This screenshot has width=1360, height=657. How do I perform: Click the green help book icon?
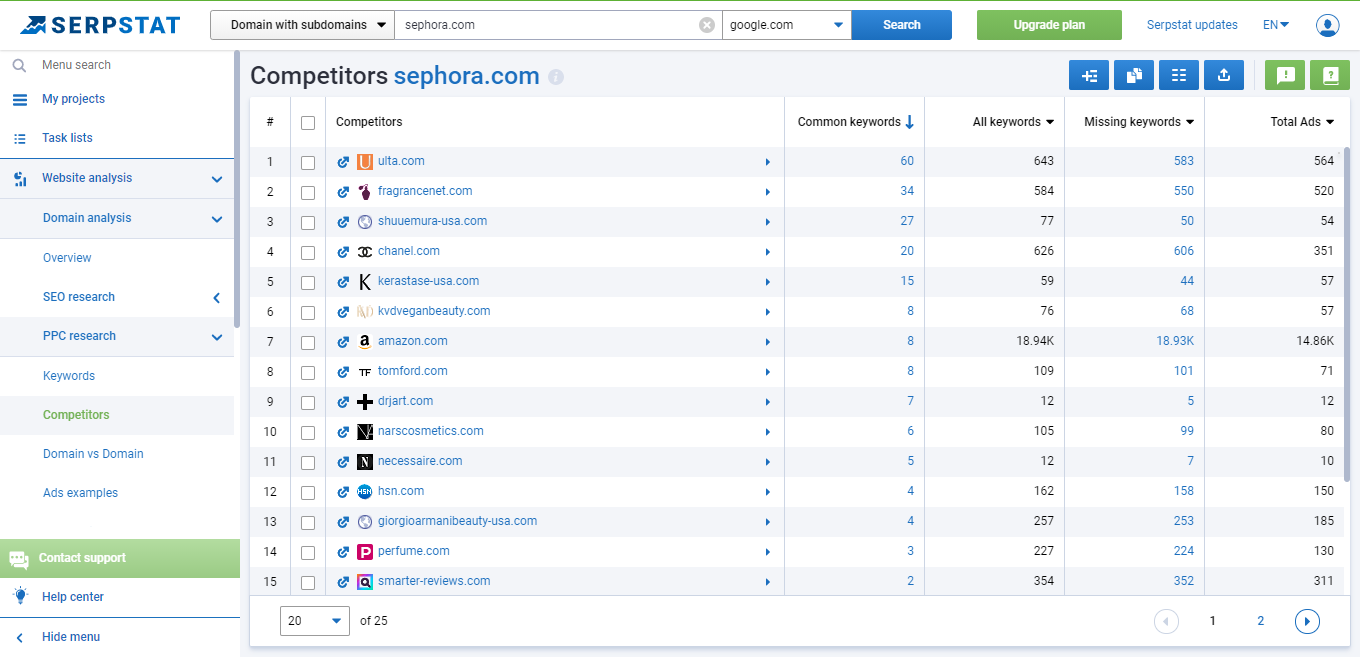point(1330,75)
